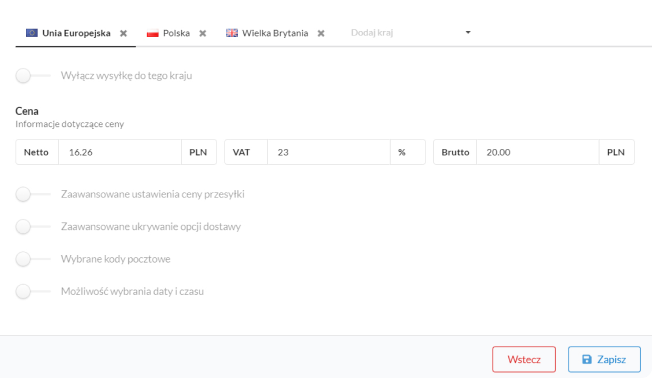Click the Brutto label
The width and height of the screenshot is (652, 378).
(x=455, y=152)
